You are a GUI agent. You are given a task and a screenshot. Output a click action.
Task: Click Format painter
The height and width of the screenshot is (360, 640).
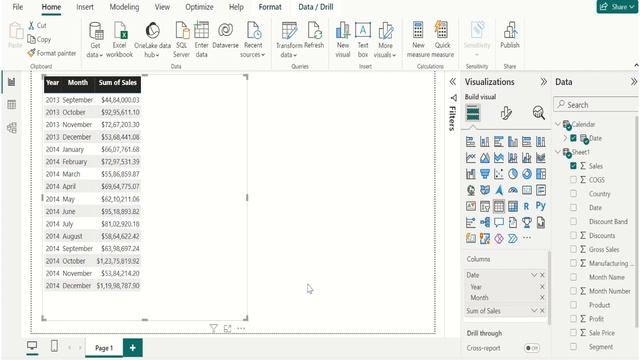point(52,53)
